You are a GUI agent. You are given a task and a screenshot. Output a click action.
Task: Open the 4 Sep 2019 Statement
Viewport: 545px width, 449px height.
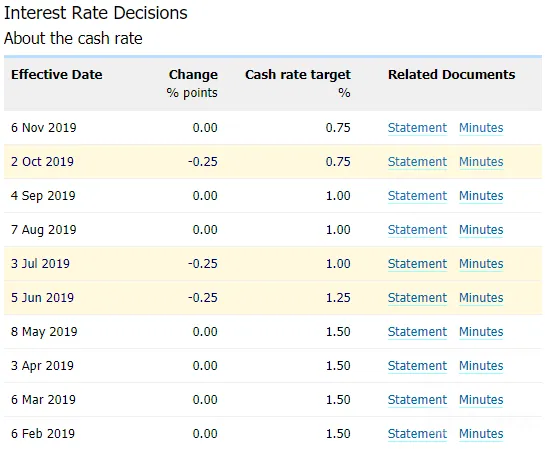click(417, 196)
